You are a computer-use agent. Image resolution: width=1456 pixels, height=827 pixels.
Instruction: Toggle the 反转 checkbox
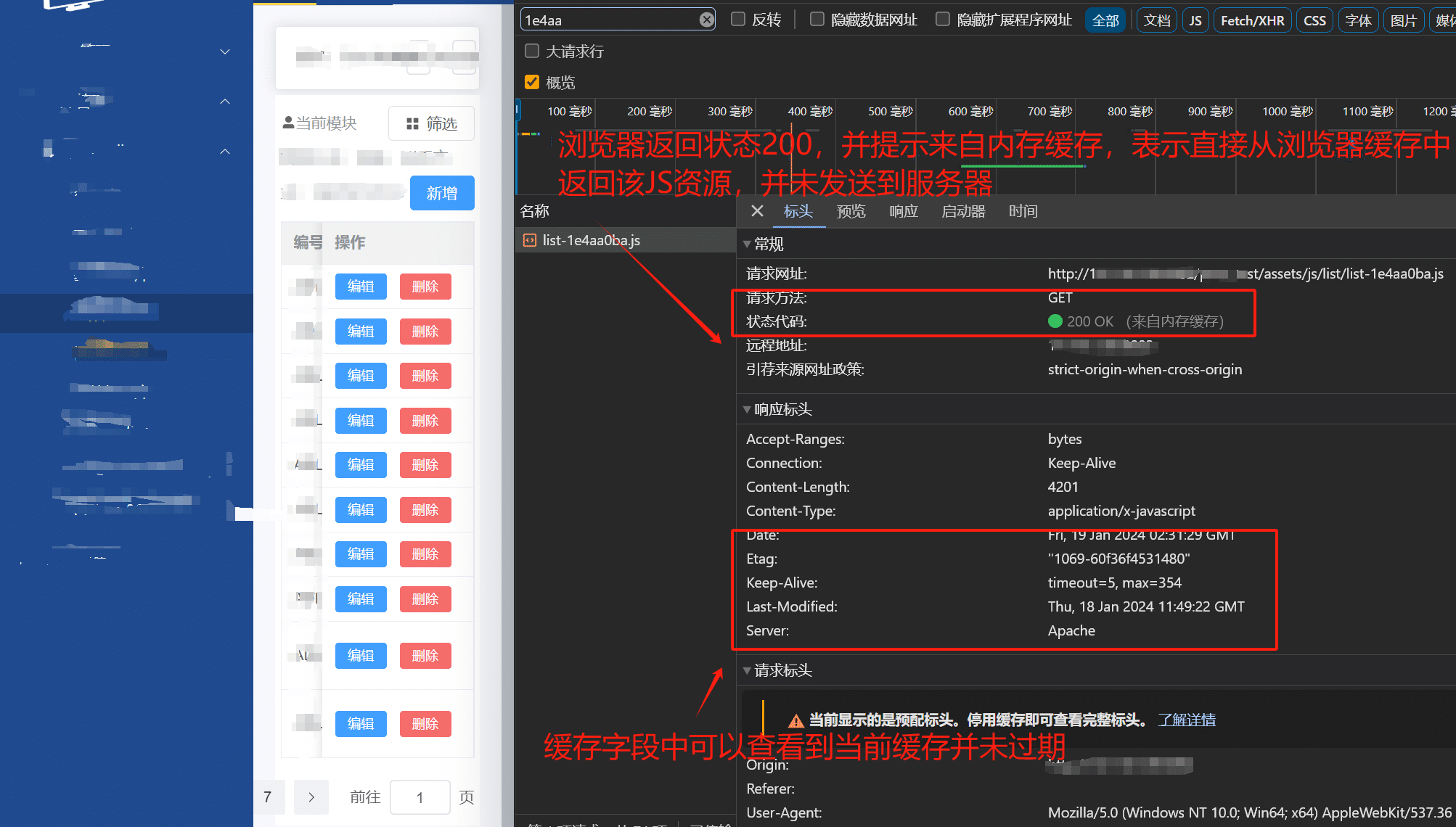(738, 20)
